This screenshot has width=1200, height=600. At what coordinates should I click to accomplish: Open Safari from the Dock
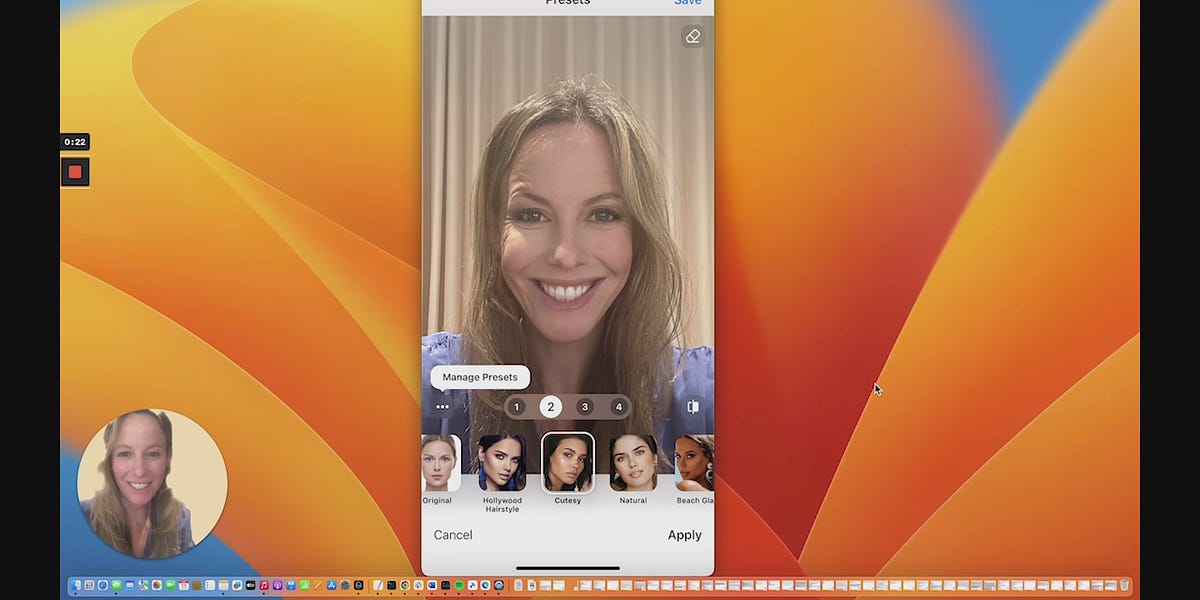tap(103, 585)
